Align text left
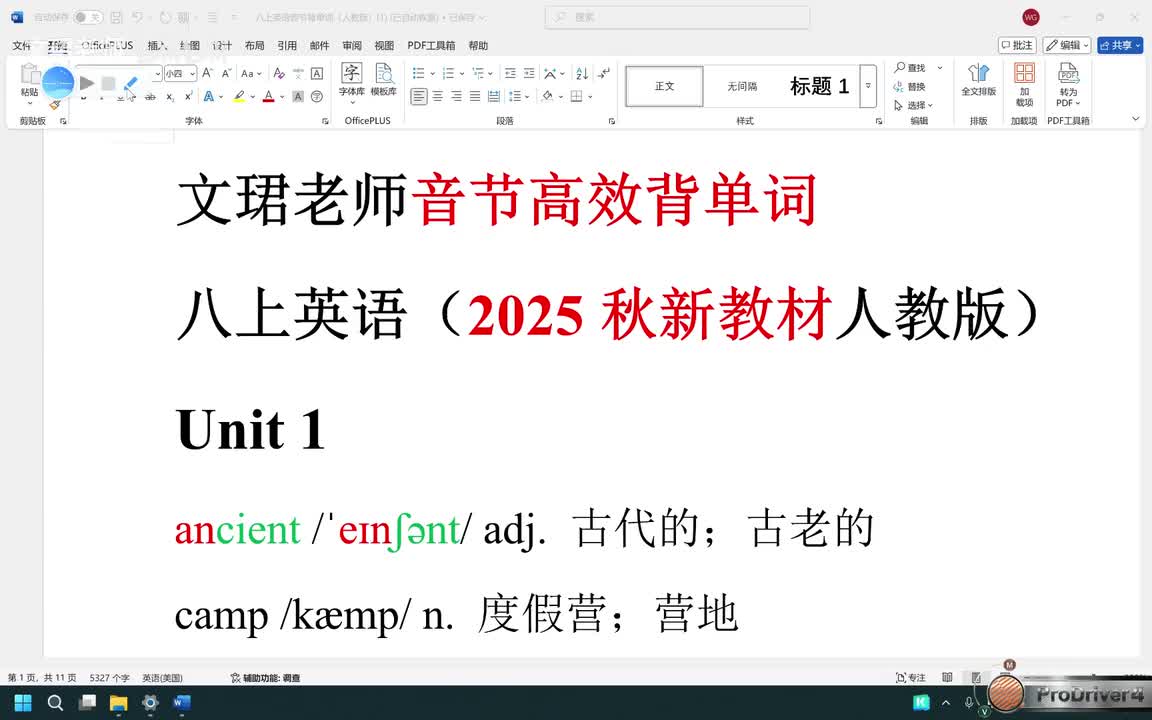Viewport: 1152px width, 720px height. point(419,96)
